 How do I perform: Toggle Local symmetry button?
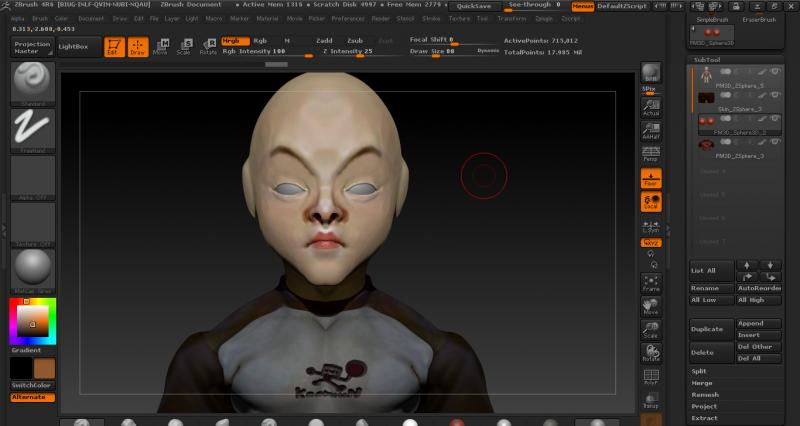[x=651, y=202]
